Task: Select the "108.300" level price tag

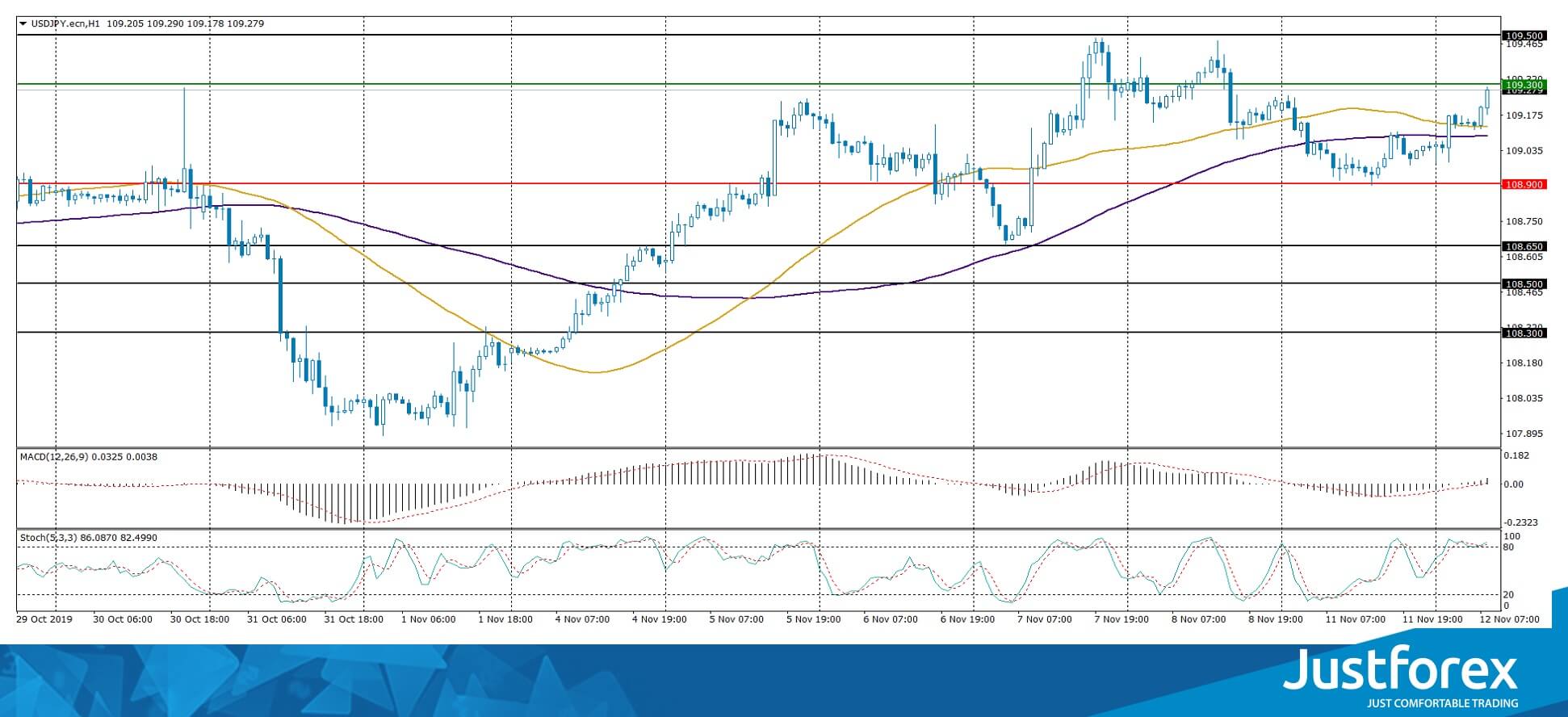Action: point(1523,333)
